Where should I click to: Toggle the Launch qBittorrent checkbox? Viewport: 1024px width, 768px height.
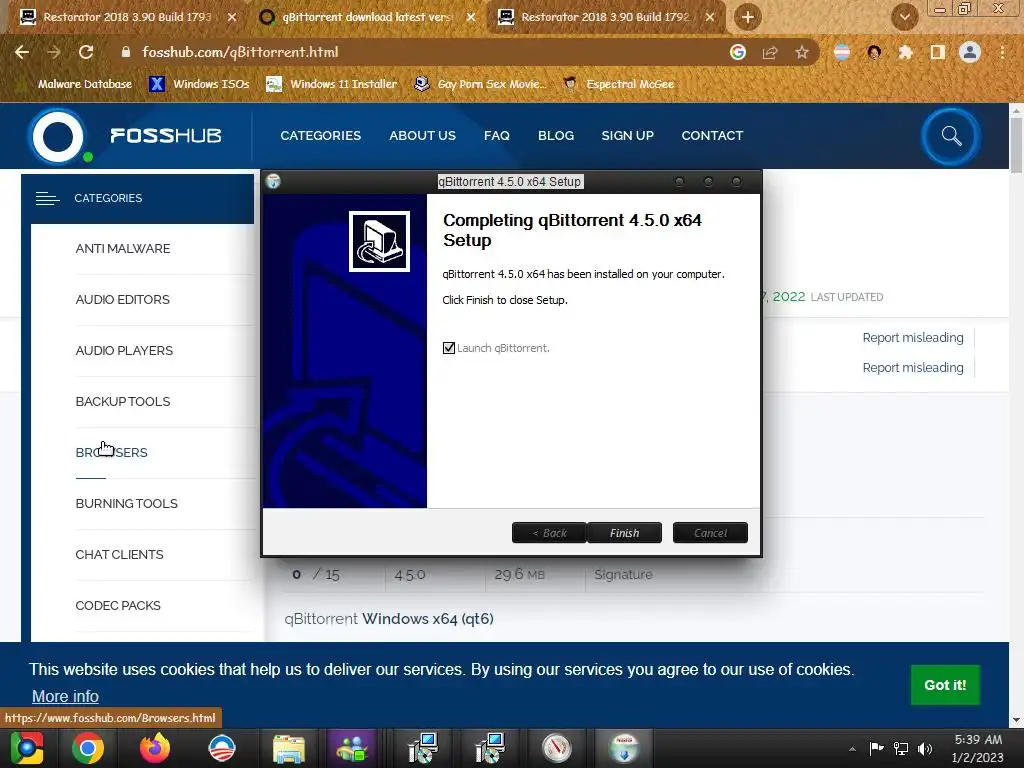(x=449, y=348)
